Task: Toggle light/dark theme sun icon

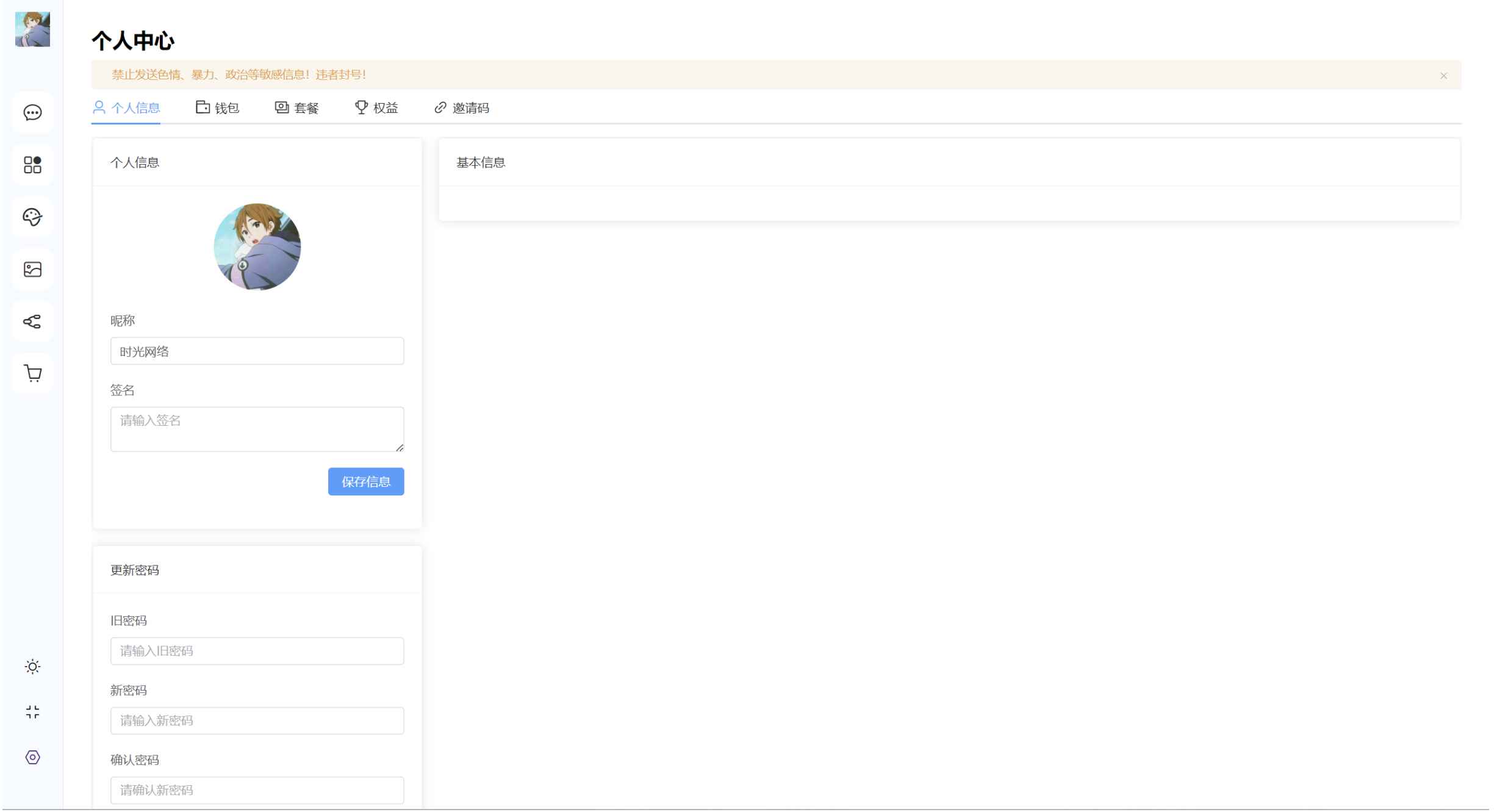Action: pyautogui.click(x=32, y=667)
